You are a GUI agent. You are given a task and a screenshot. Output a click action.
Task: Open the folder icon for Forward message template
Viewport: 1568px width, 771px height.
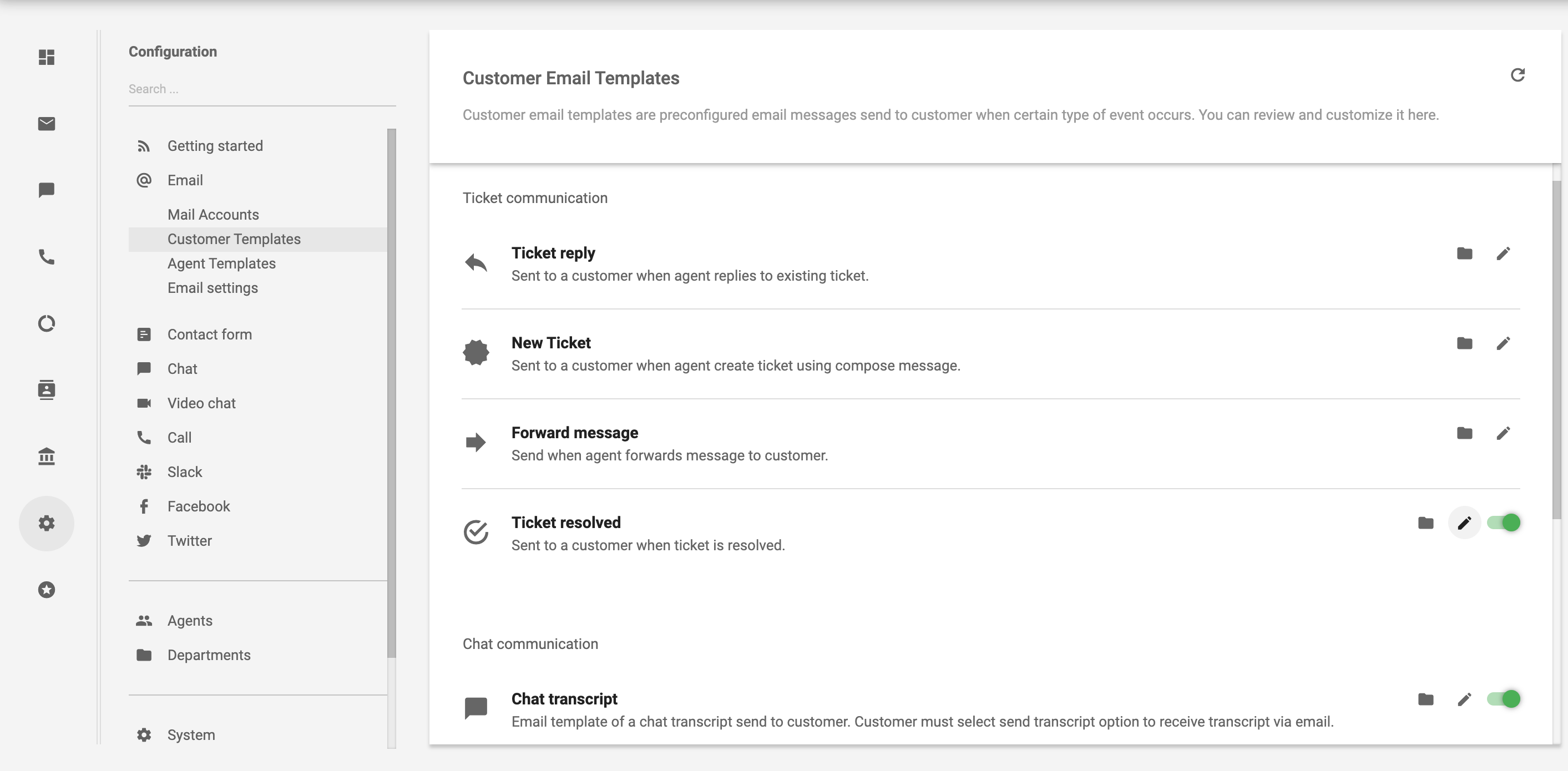[x=1465, y=433]
